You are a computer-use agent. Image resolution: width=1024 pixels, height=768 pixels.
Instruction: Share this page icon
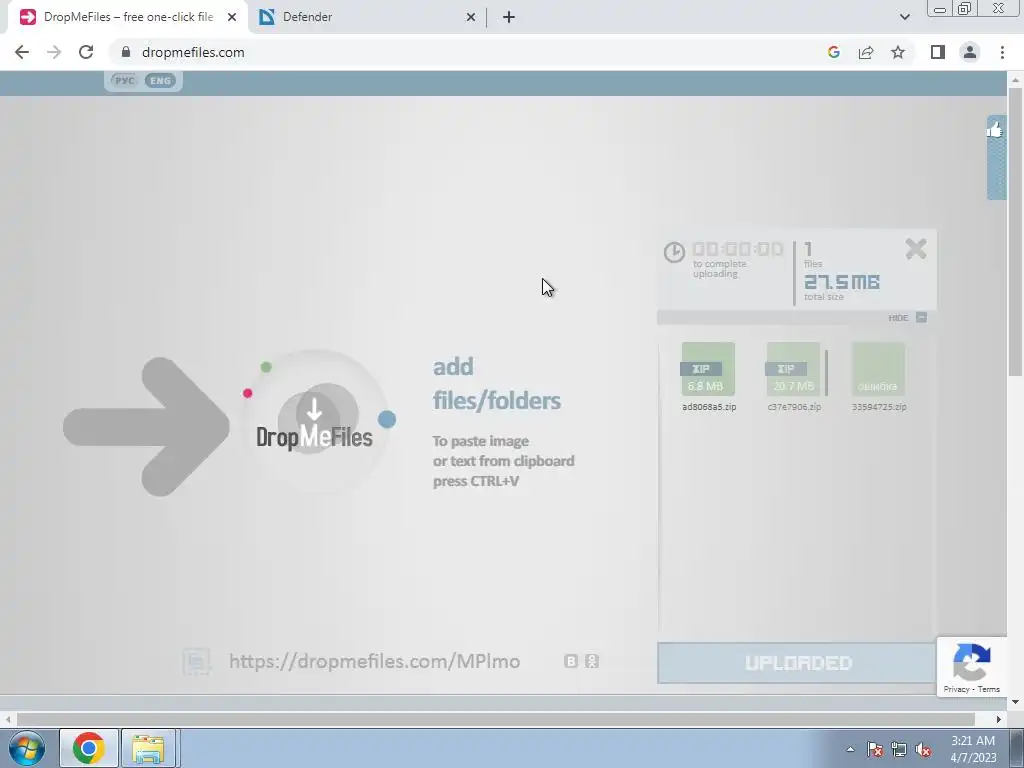tap(866, 52)
